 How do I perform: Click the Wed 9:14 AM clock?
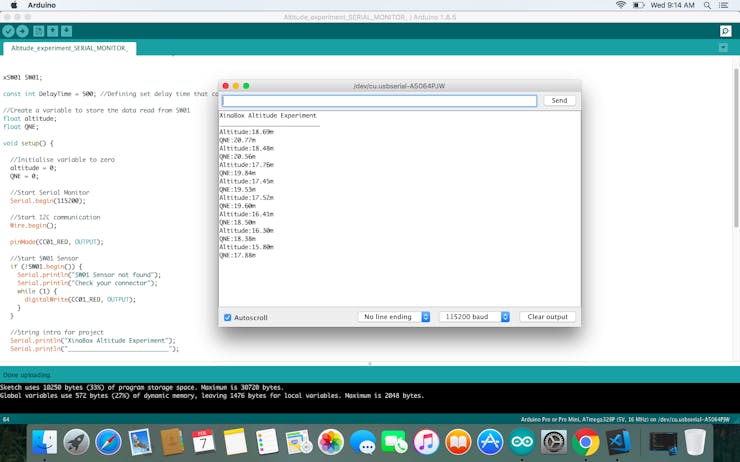tap(673, 5)
